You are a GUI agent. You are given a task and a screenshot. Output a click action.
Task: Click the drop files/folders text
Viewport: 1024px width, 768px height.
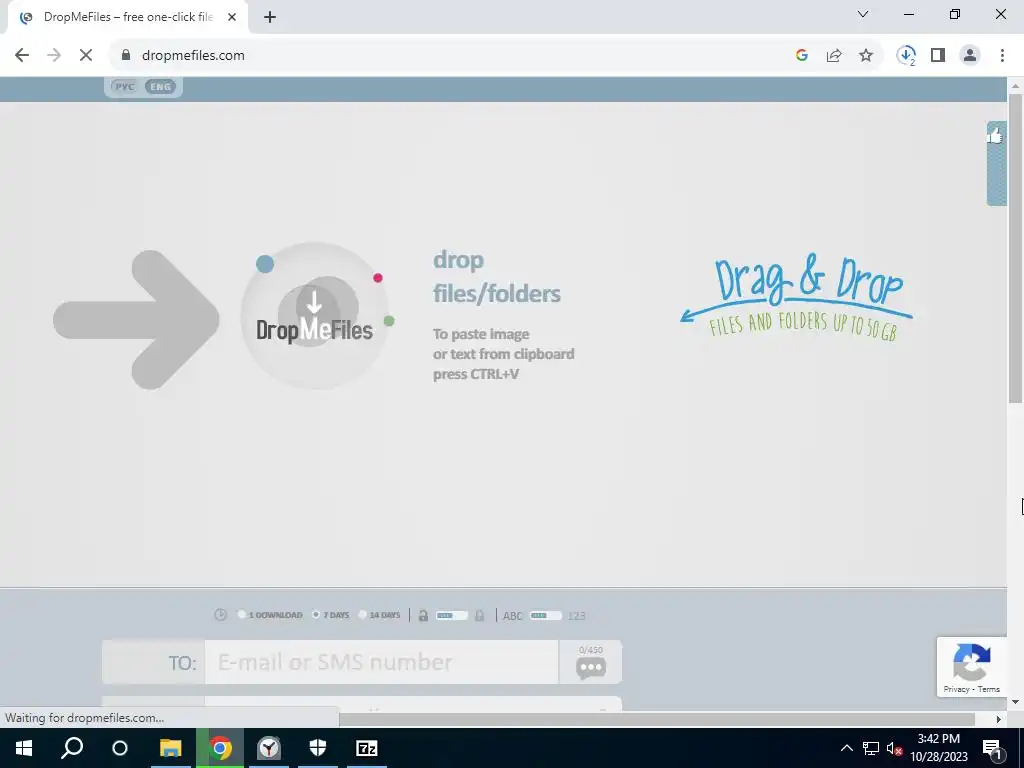496,277
